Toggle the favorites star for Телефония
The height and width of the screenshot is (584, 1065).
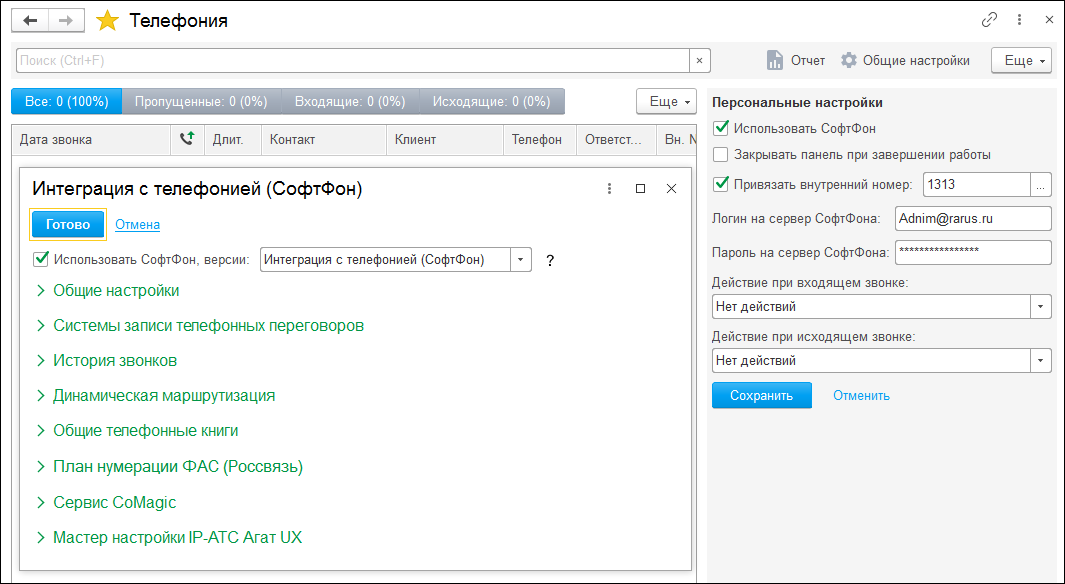[x=107, y=21]
